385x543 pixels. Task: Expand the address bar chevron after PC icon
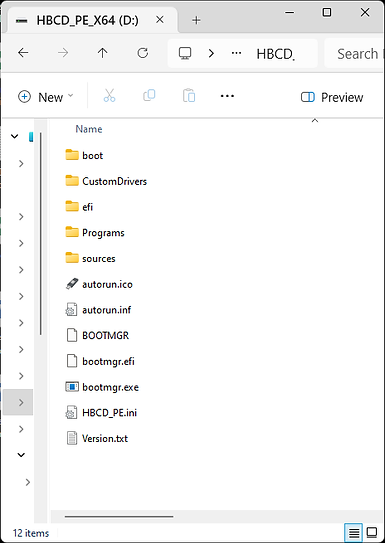click(x=211, y=53)
